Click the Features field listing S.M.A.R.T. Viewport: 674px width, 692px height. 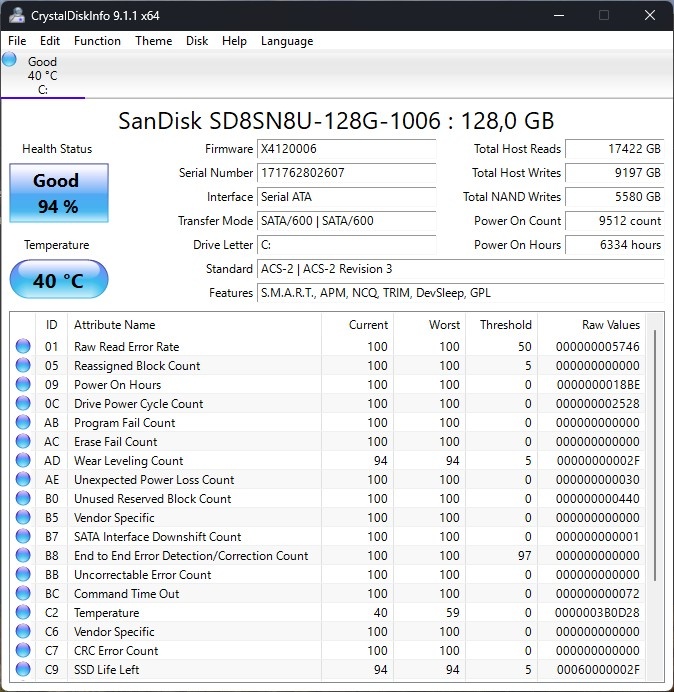coord(460,293)
